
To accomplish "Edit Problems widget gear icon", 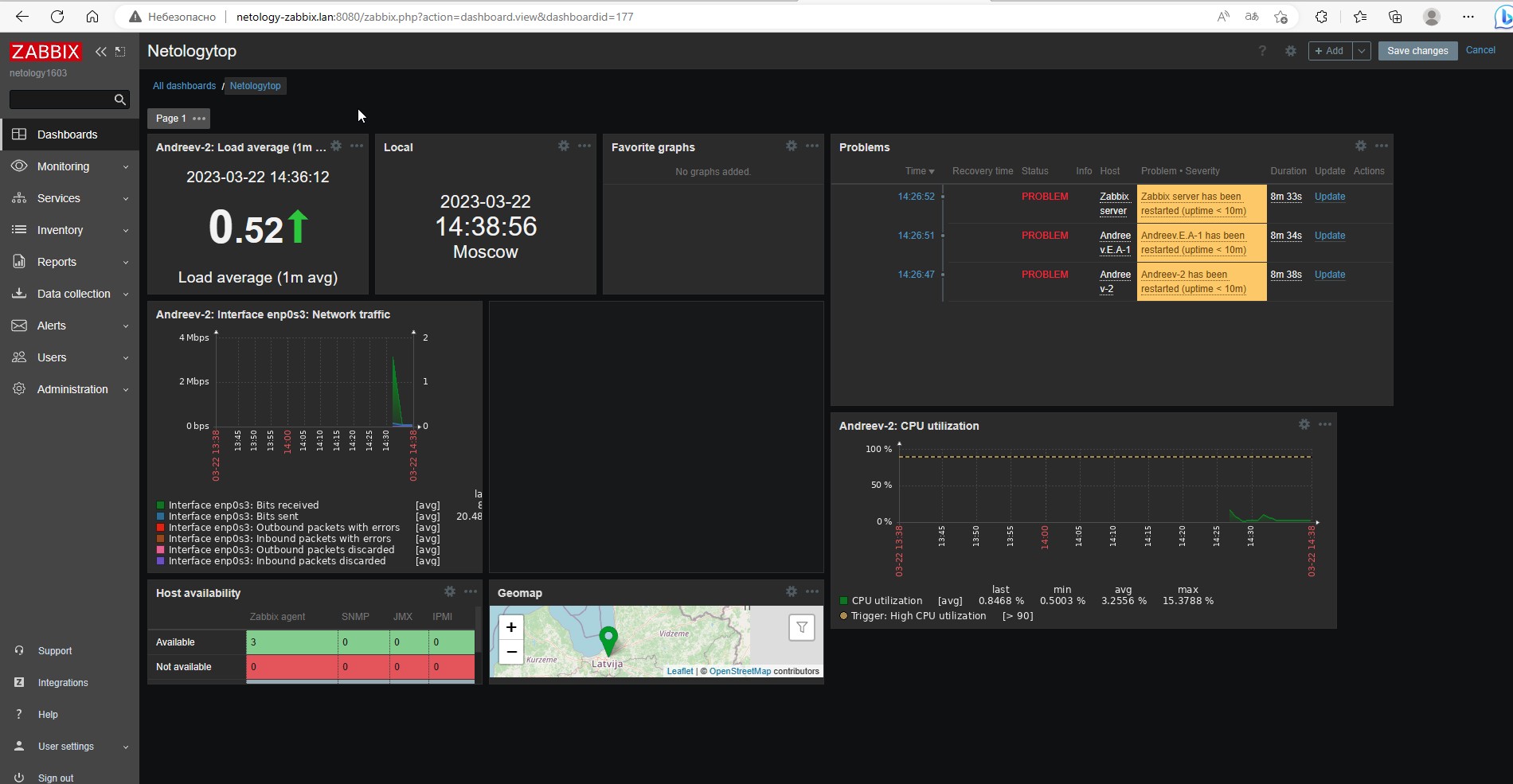I will 1361,146.
